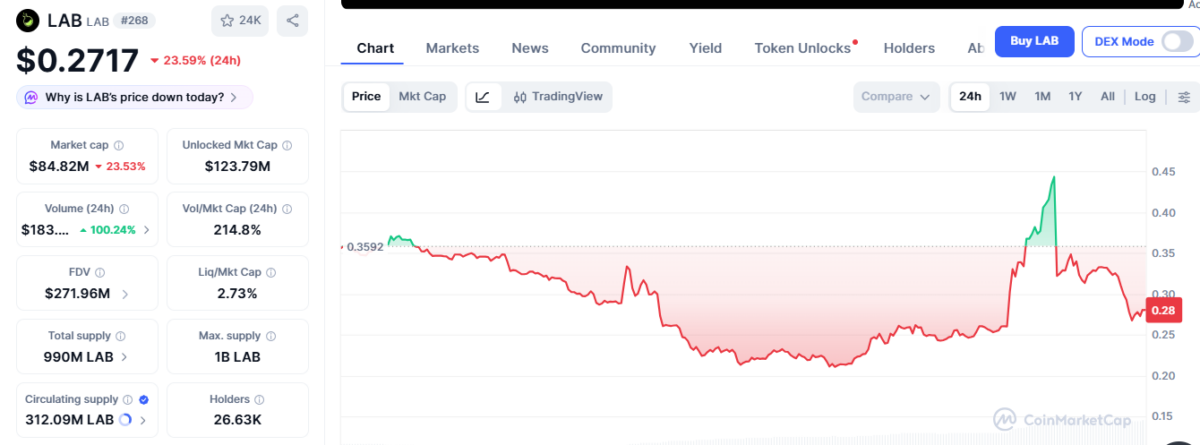Select the 24h time range
Image resolution: width=1200 pixels, height=445 pixels.
970,97
